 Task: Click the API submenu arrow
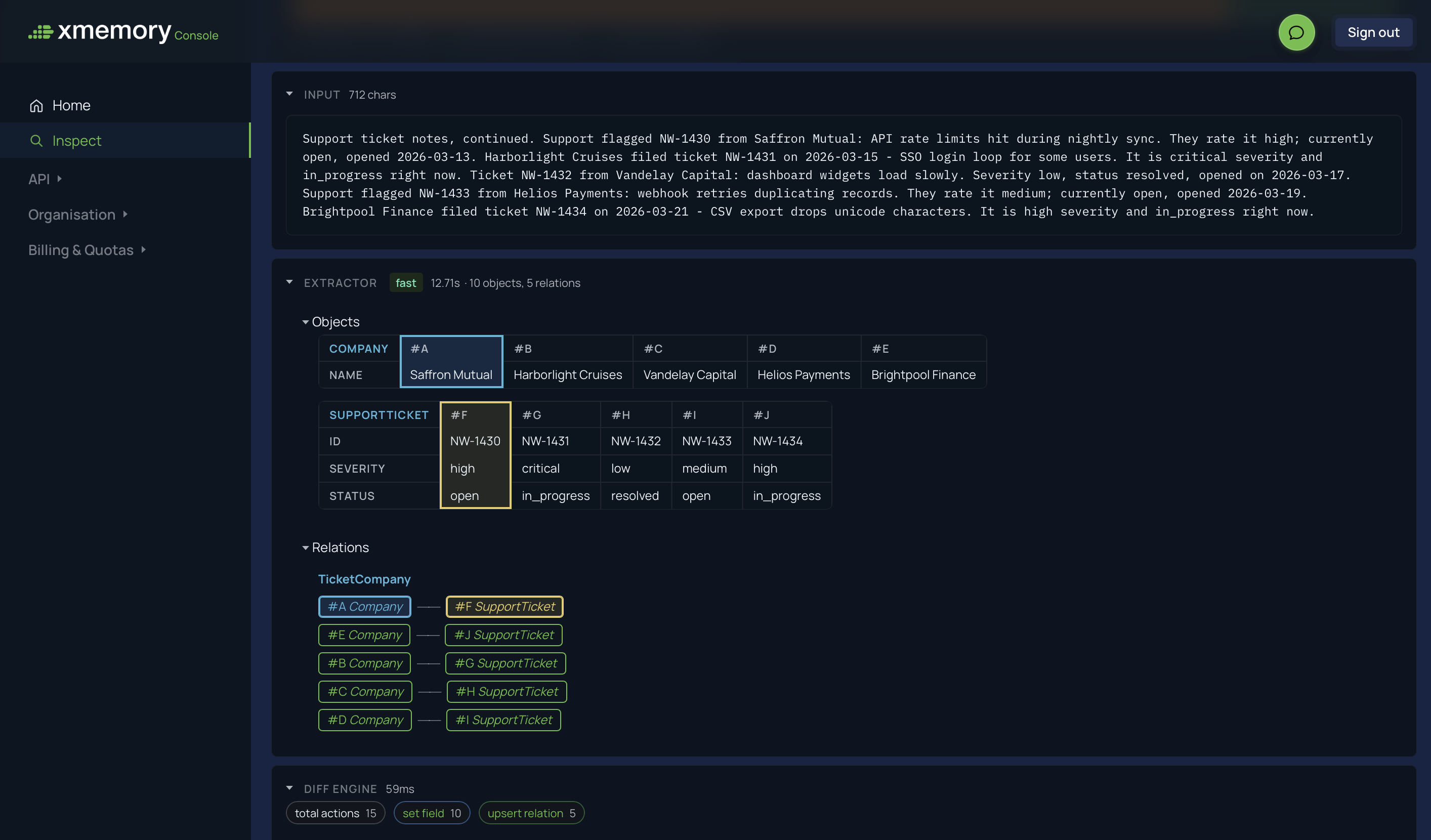pyautogui.click(x=59, y=179)
